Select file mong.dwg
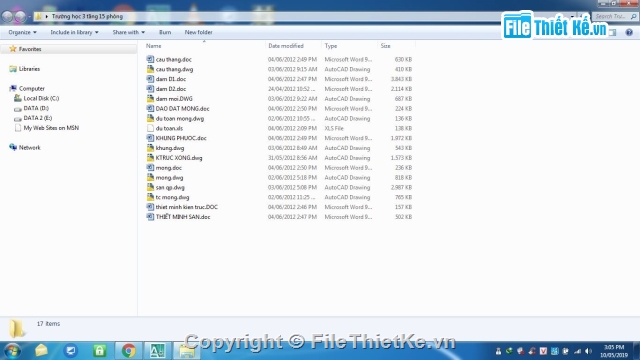 pos(169,178)
